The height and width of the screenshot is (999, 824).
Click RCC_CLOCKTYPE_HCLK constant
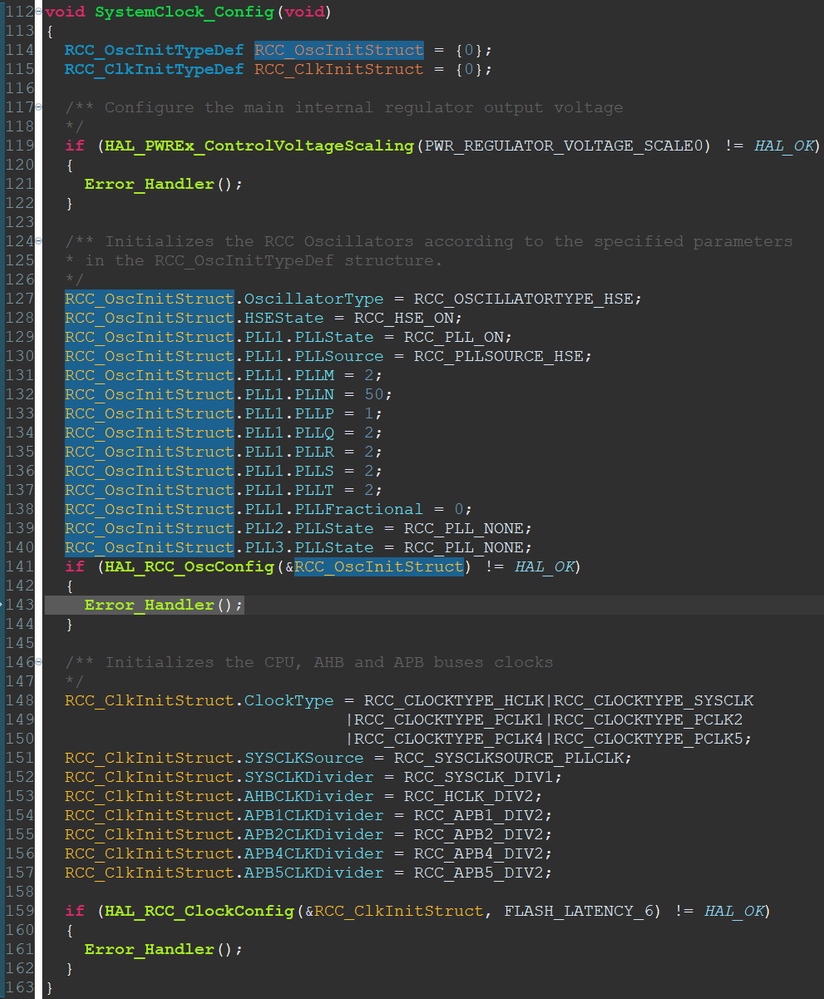454,700
